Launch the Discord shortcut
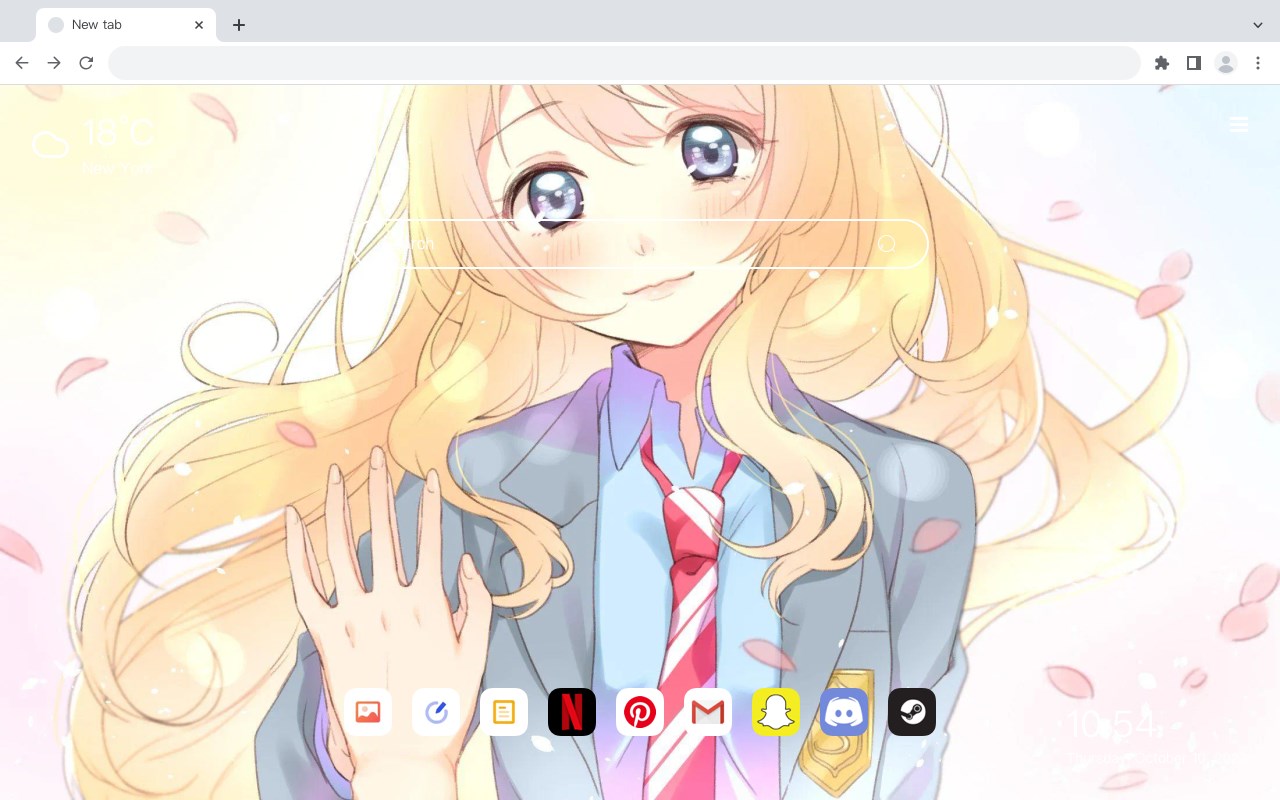 844,712
